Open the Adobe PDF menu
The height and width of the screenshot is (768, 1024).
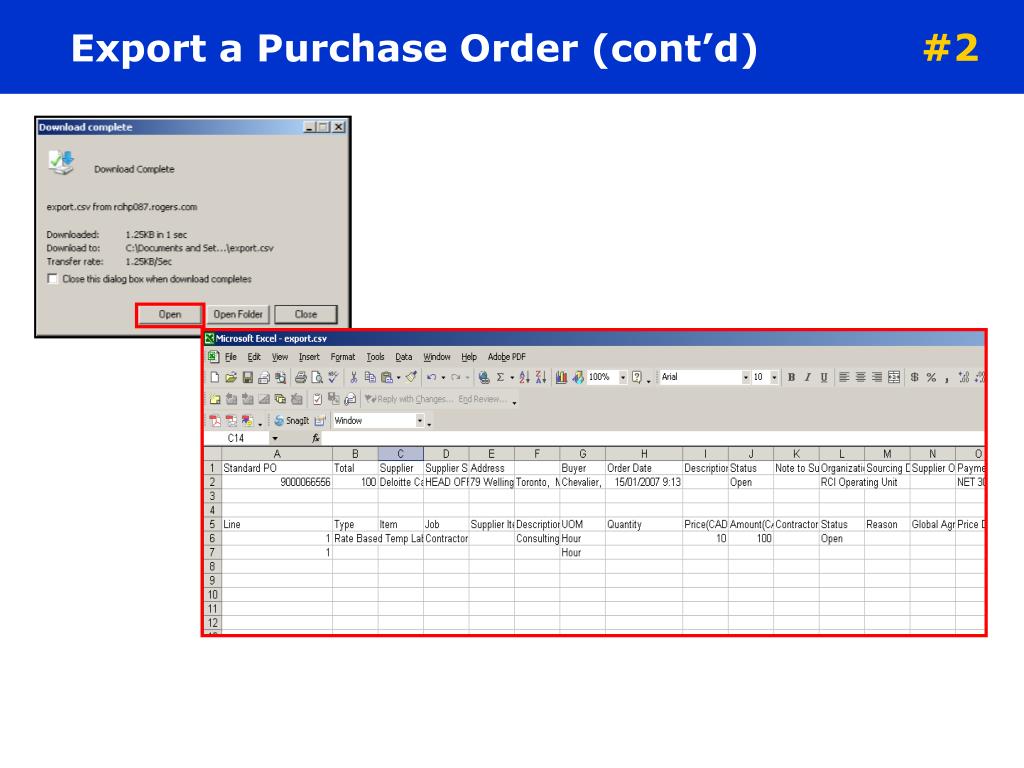(x=507, y=357)
